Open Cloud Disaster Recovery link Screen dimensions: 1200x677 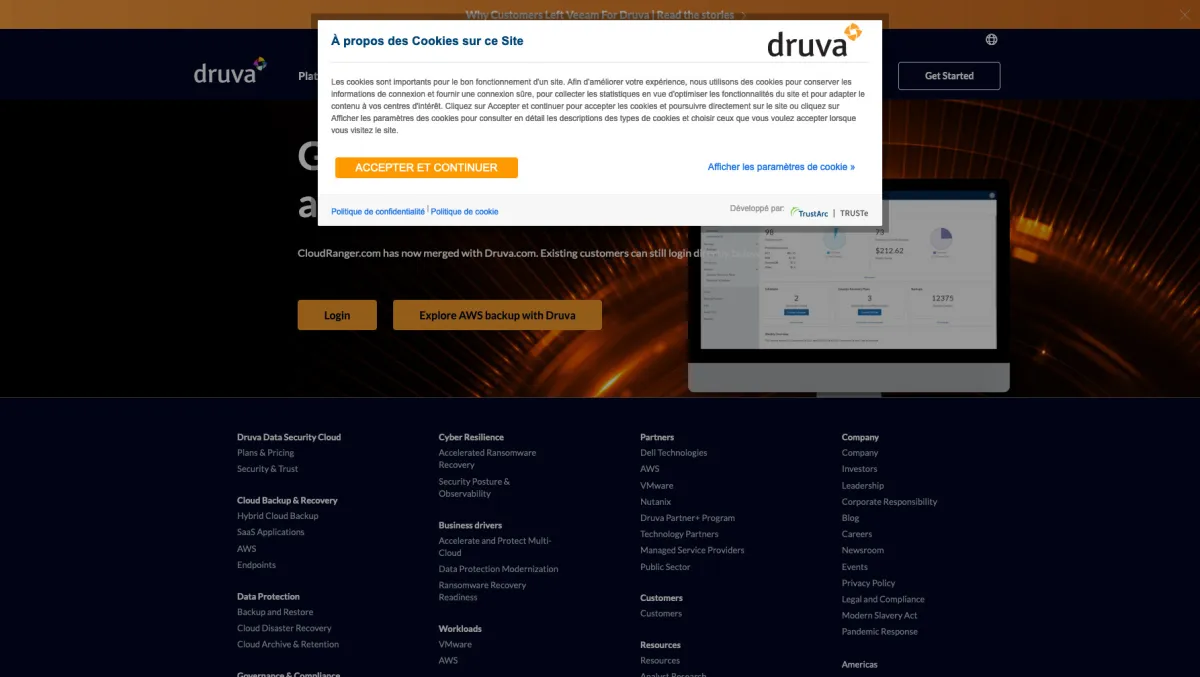[x=284, y=628]
